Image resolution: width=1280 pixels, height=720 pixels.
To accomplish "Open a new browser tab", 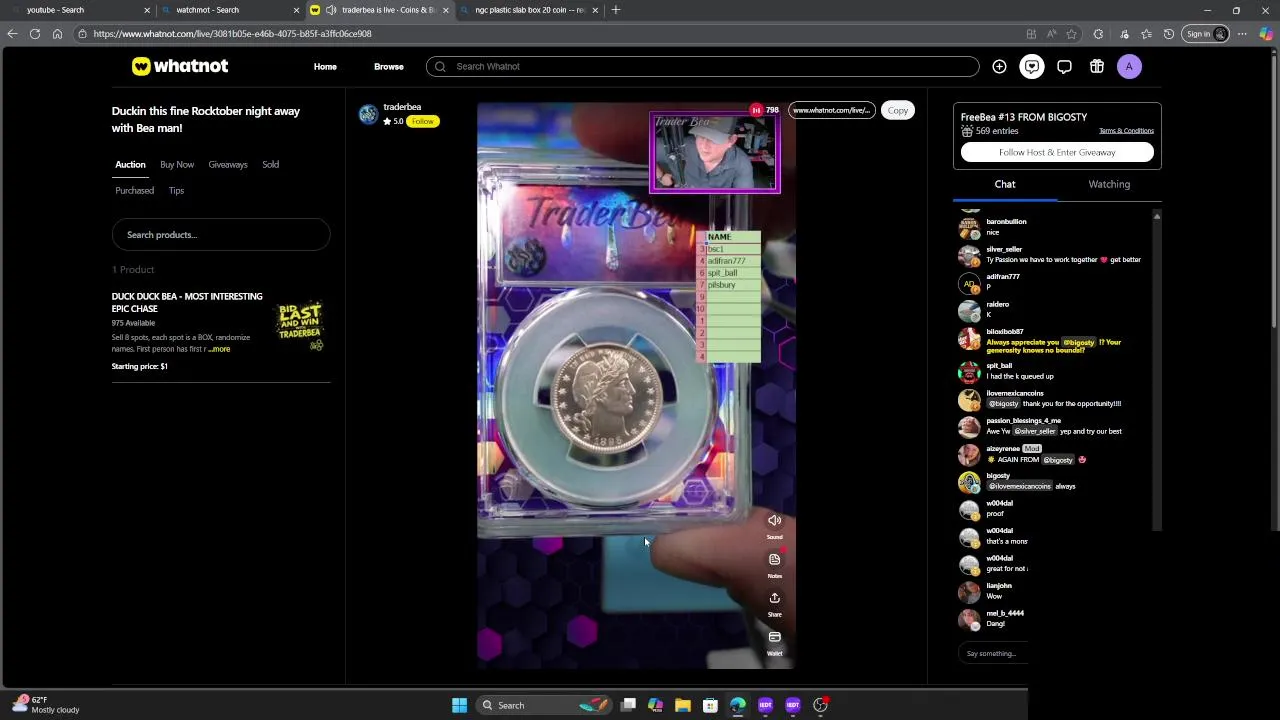I will pos(616,10).
